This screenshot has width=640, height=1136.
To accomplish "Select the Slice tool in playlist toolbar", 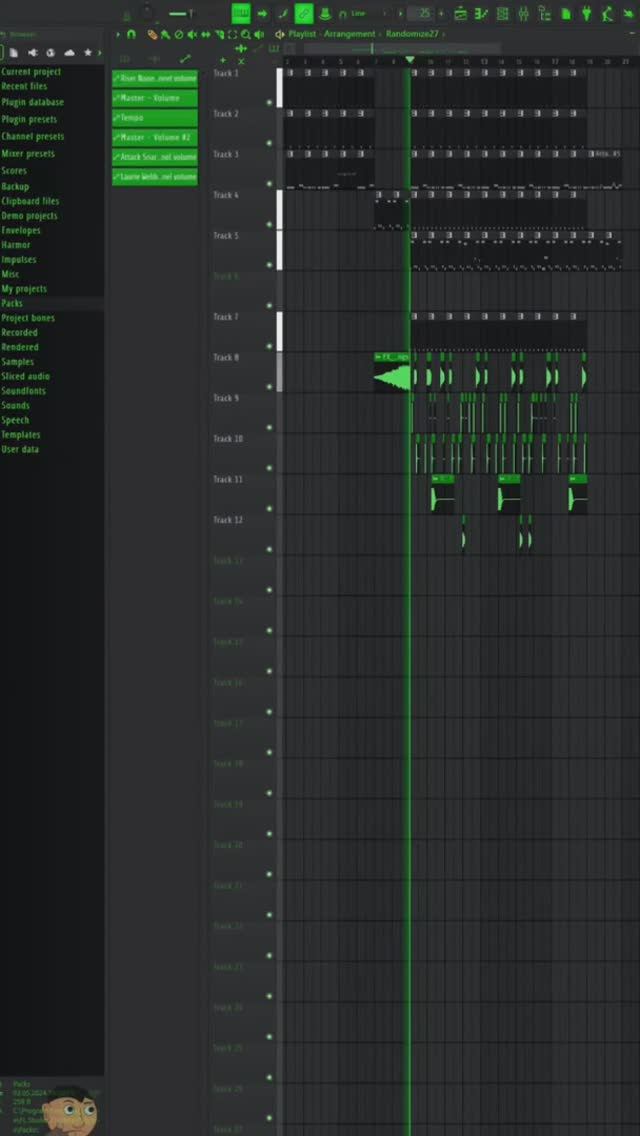I will tap(219, 34).
